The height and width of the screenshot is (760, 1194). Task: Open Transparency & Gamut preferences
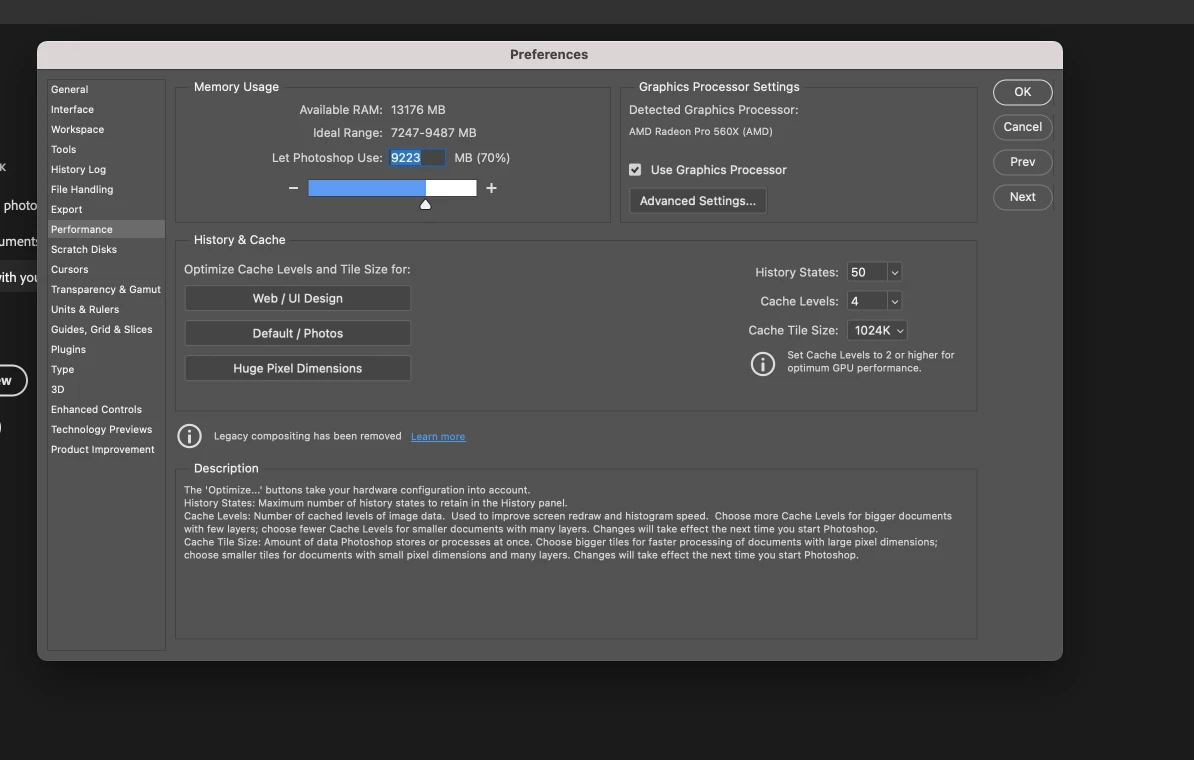click(x=106, y=289)
